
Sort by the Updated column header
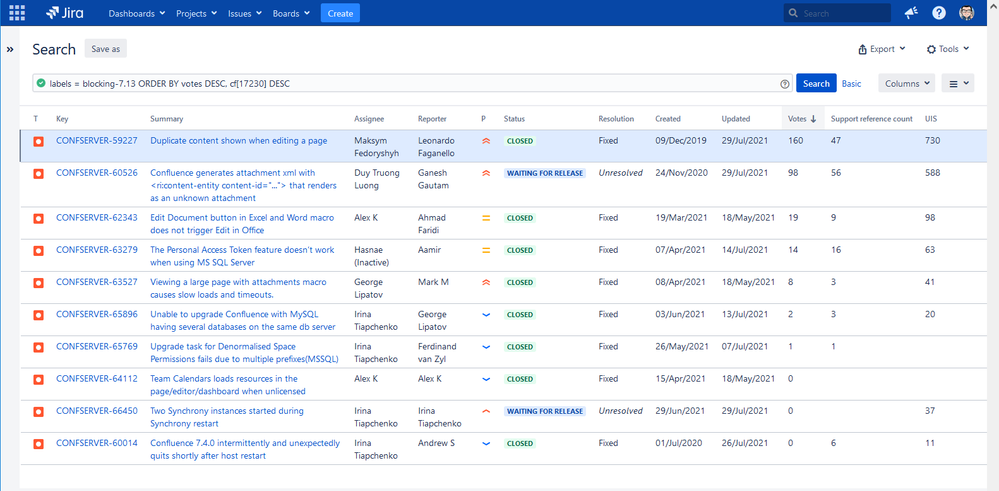(x=736, y=118)
